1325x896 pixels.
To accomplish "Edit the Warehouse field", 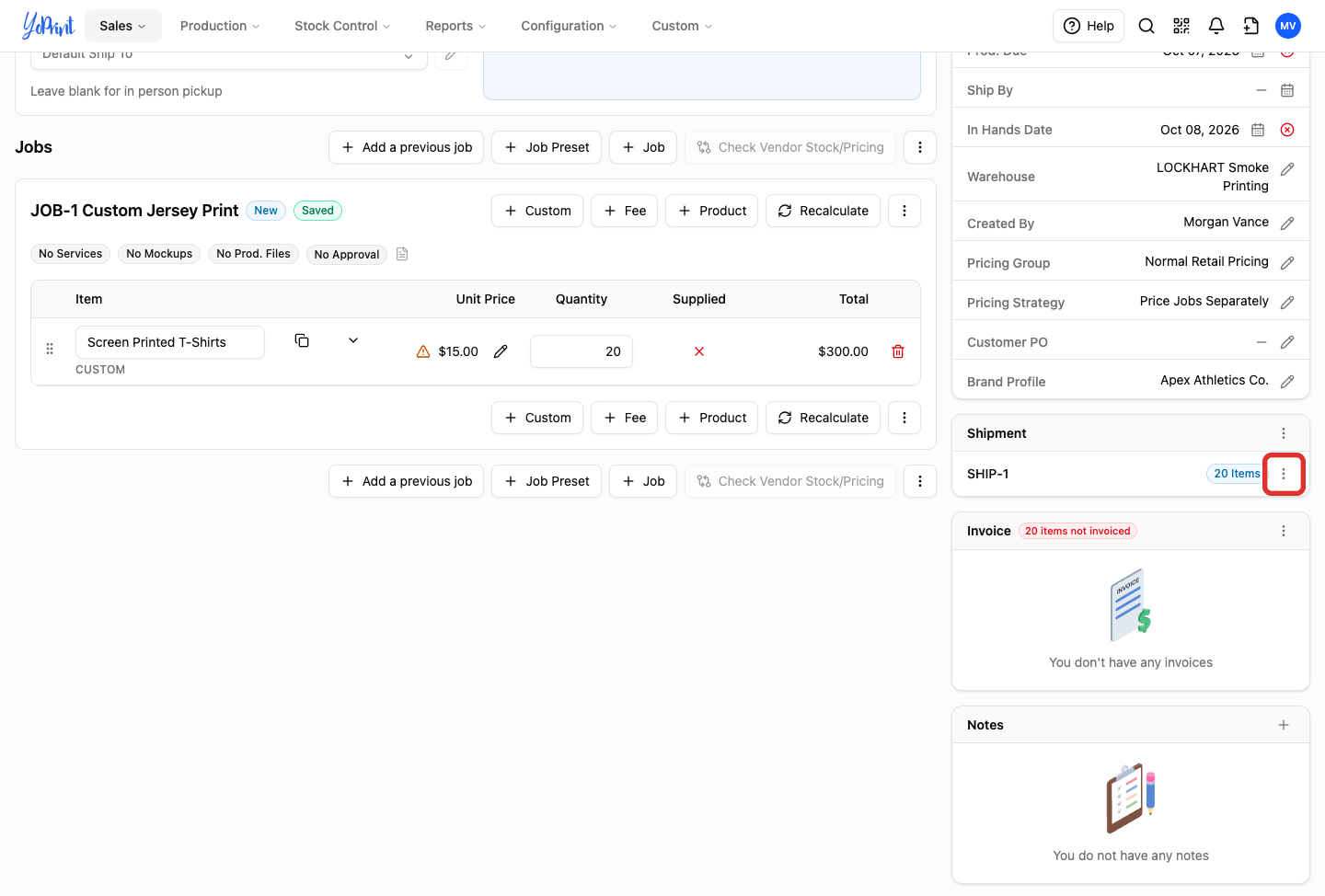I will tap(1287, 169).
